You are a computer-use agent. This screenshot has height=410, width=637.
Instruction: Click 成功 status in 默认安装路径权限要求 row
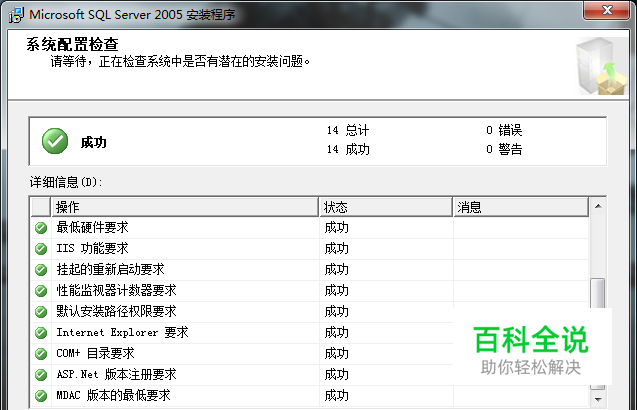pos(336,312)
